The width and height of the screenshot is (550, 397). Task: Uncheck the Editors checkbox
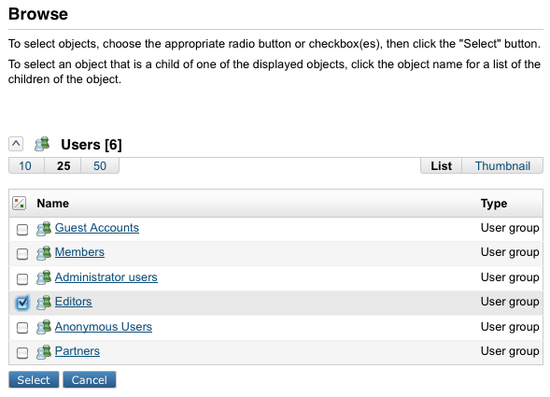pyautogui.click(x=22, y=303)
